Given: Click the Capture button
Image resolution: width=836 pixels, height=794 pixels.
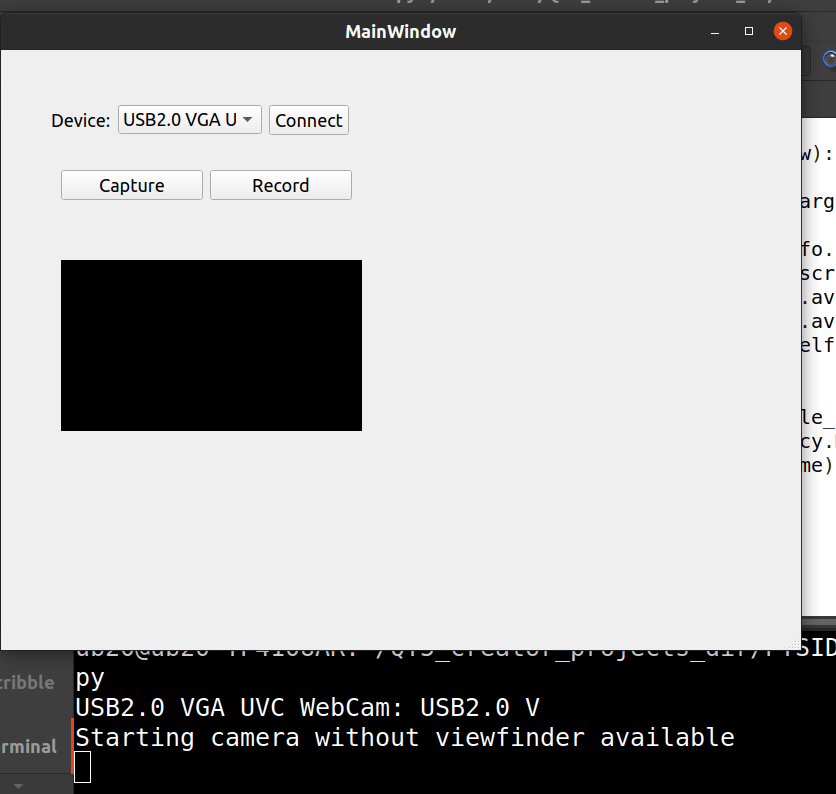Looking at the screenshot, I should (x=131, y=185).
